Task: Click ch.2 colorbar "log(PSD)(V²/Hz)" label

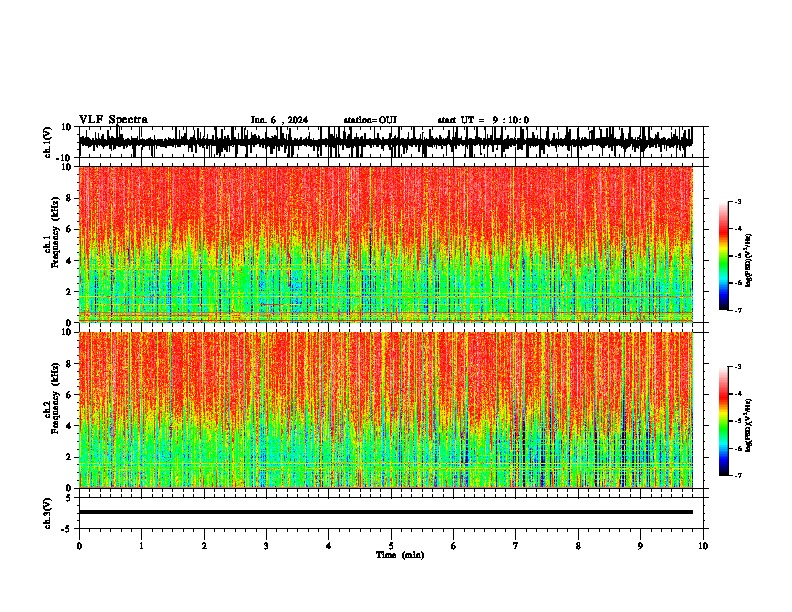Action: click(748, 425)
